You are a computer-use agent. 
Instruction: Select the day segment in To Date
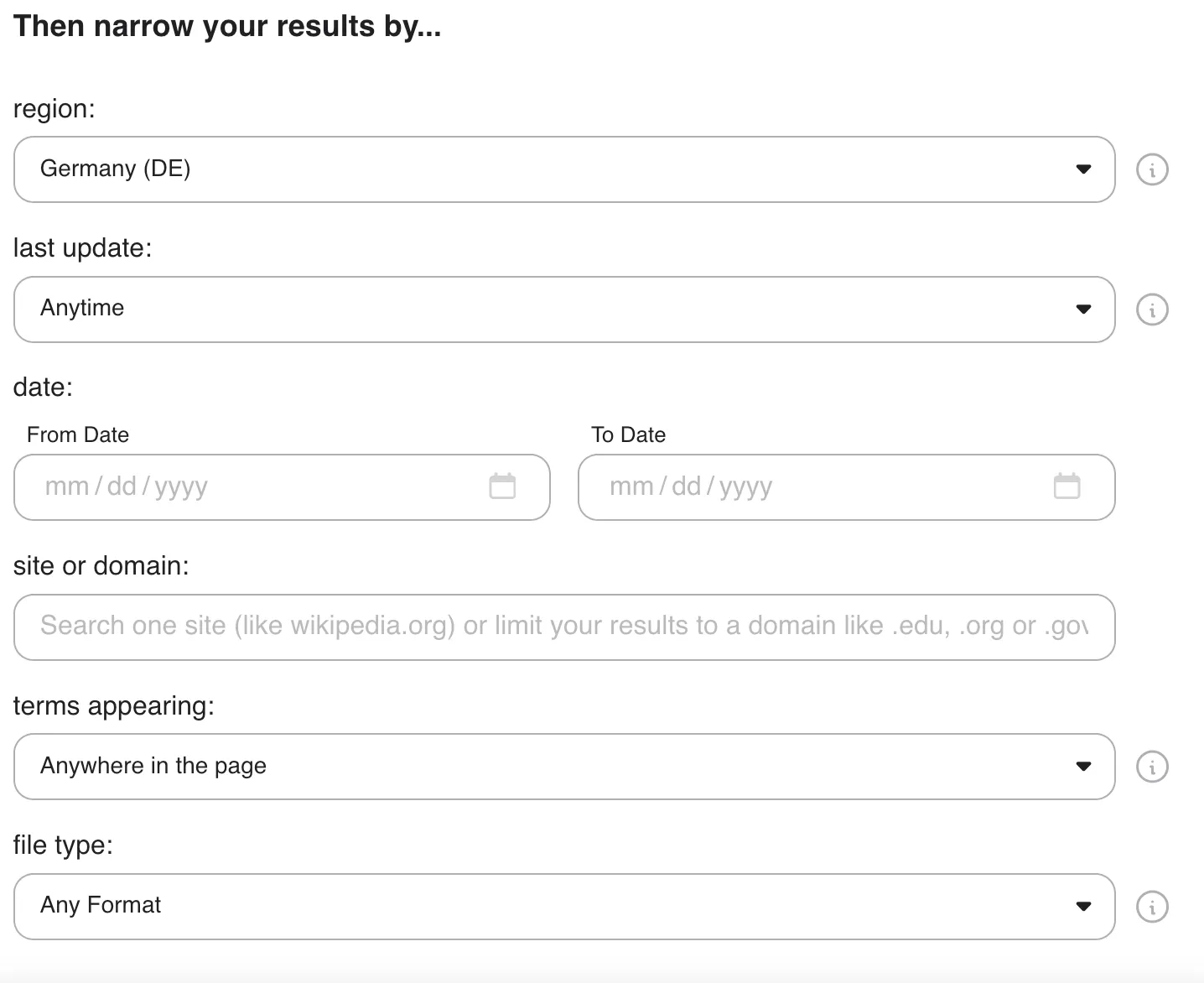[x=686, y=486]
